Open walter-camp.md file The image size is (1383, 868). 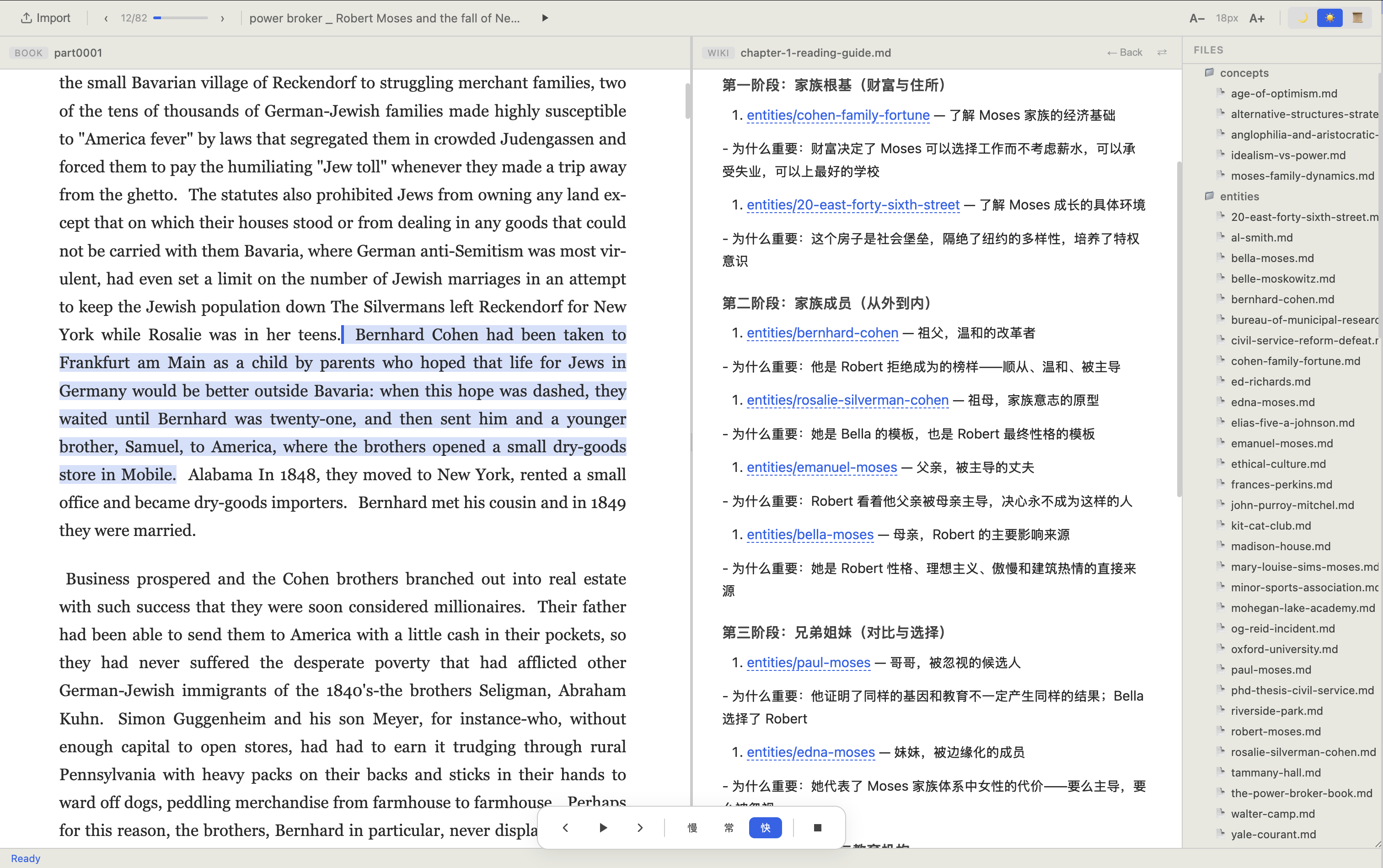pyautogui.click(x=1272, y=814)
